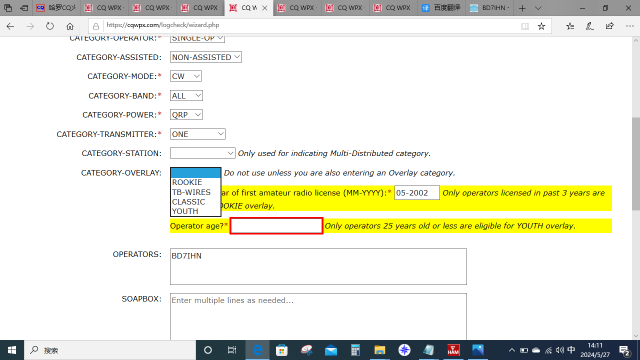
Task: Open the CATEGORY-TRANSMITTER dropdown showing ONE
Action: click(x=198, y=134)
